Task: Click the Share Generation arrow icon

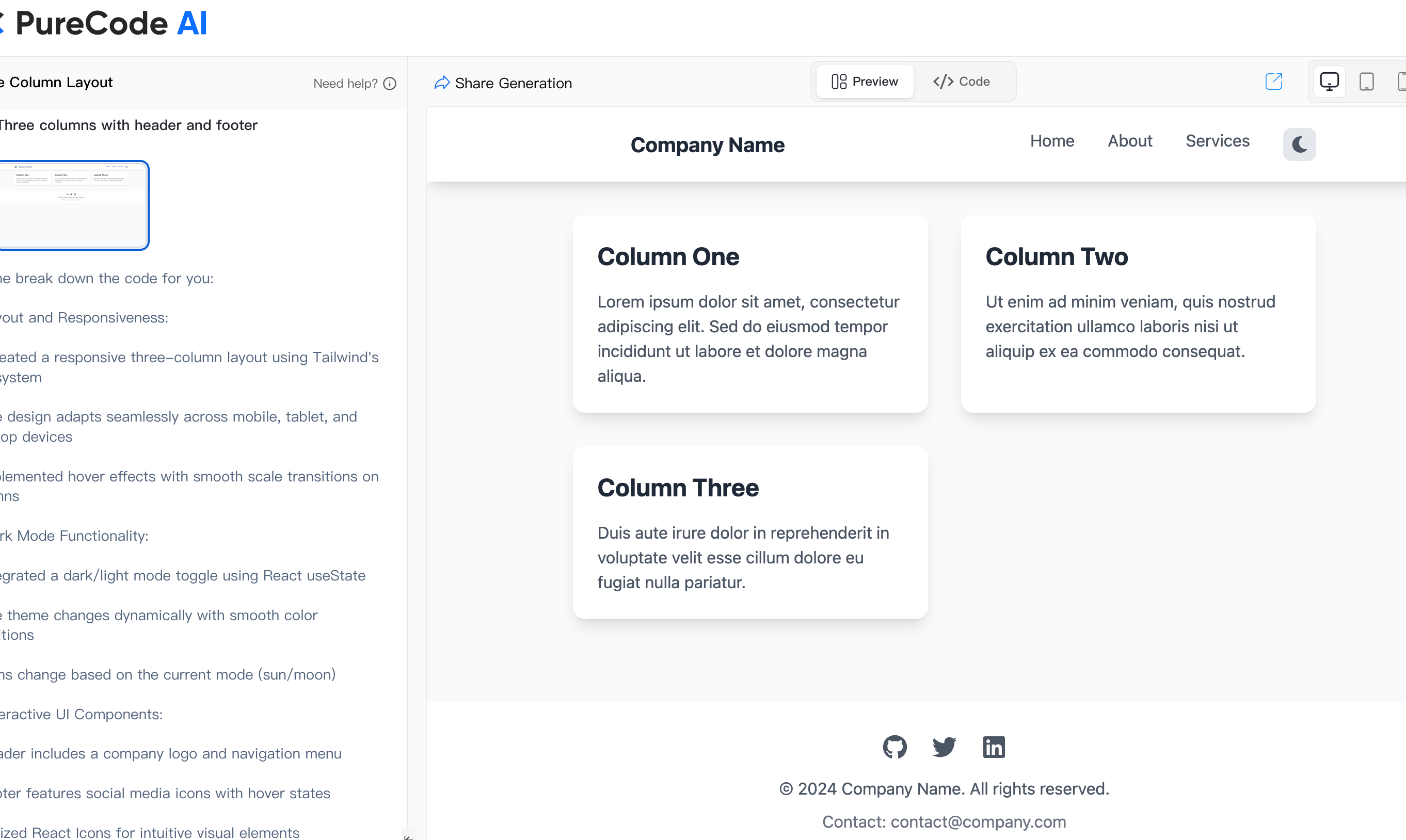Action: click(x=442, y=83)
